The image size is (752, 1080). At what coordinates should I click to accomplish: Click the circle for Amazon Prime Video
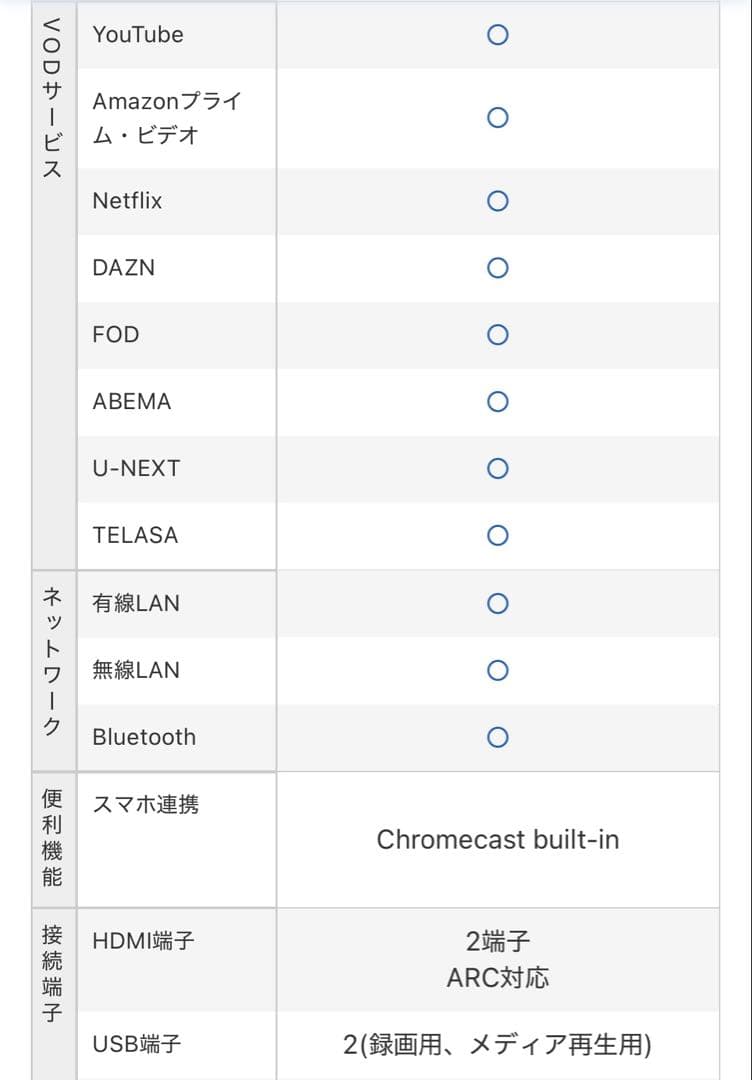497,118
